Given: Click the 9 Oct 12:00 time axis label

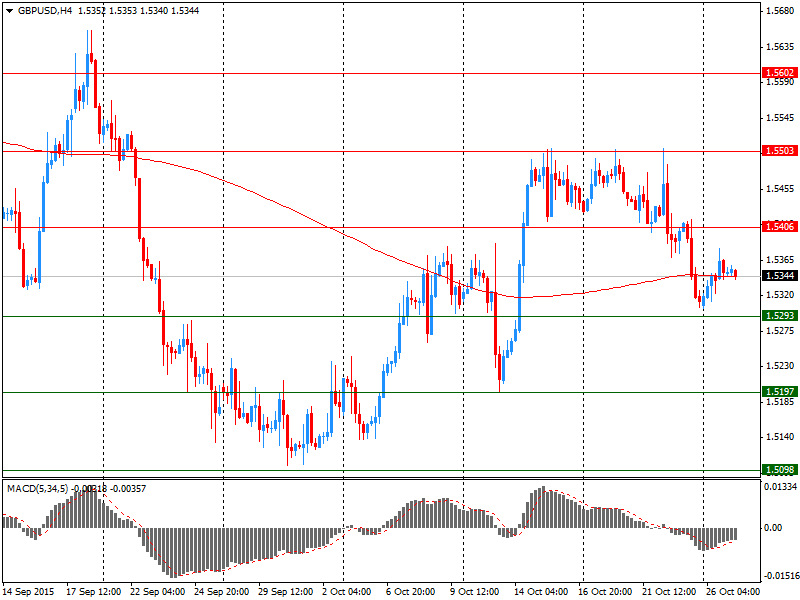Looking at the screenshot, I should tap(475, 592).
